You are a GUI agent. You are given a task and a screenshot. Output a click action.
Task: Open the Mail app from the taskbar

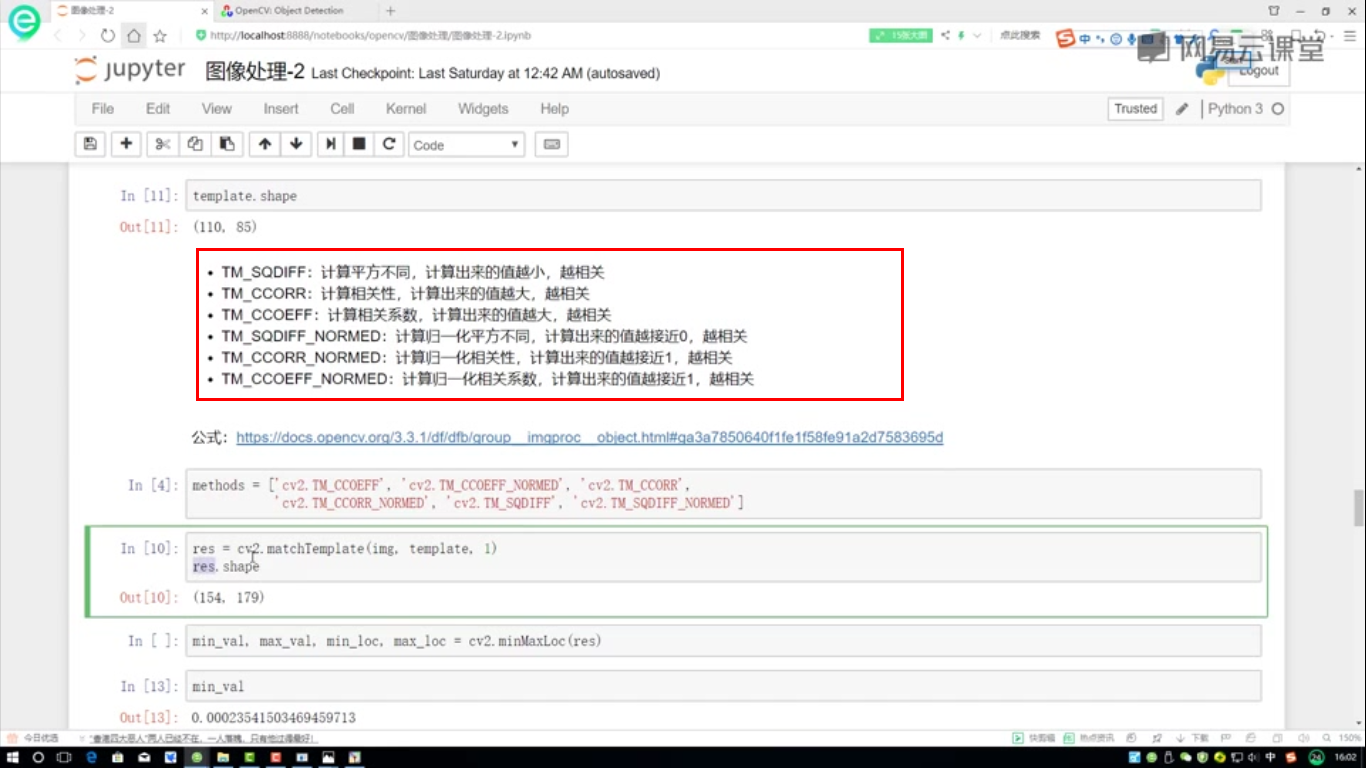click(x=145, y=757)
